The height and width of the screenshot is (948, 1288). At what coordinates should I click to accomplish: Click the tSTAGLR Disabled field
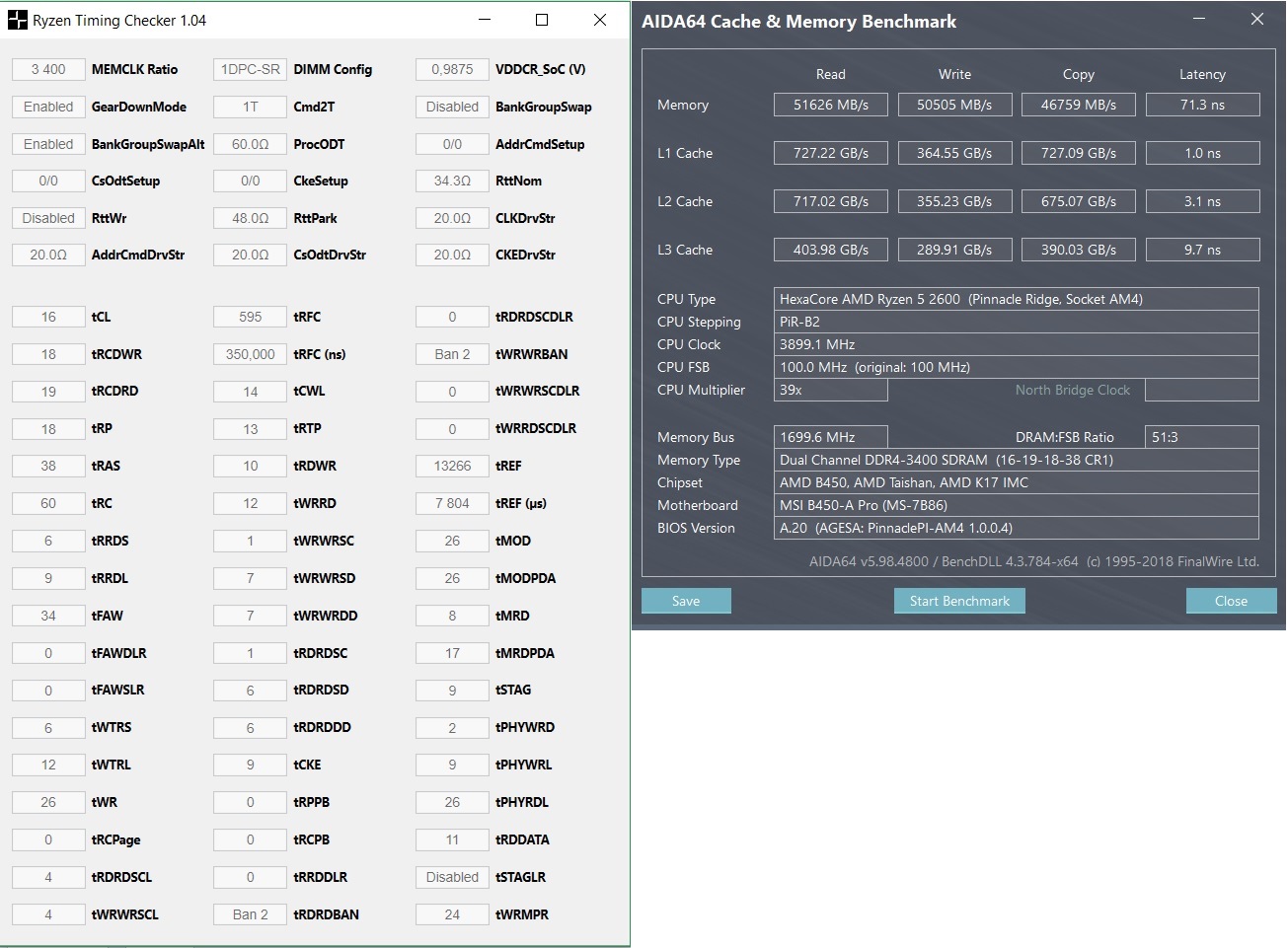452,877
